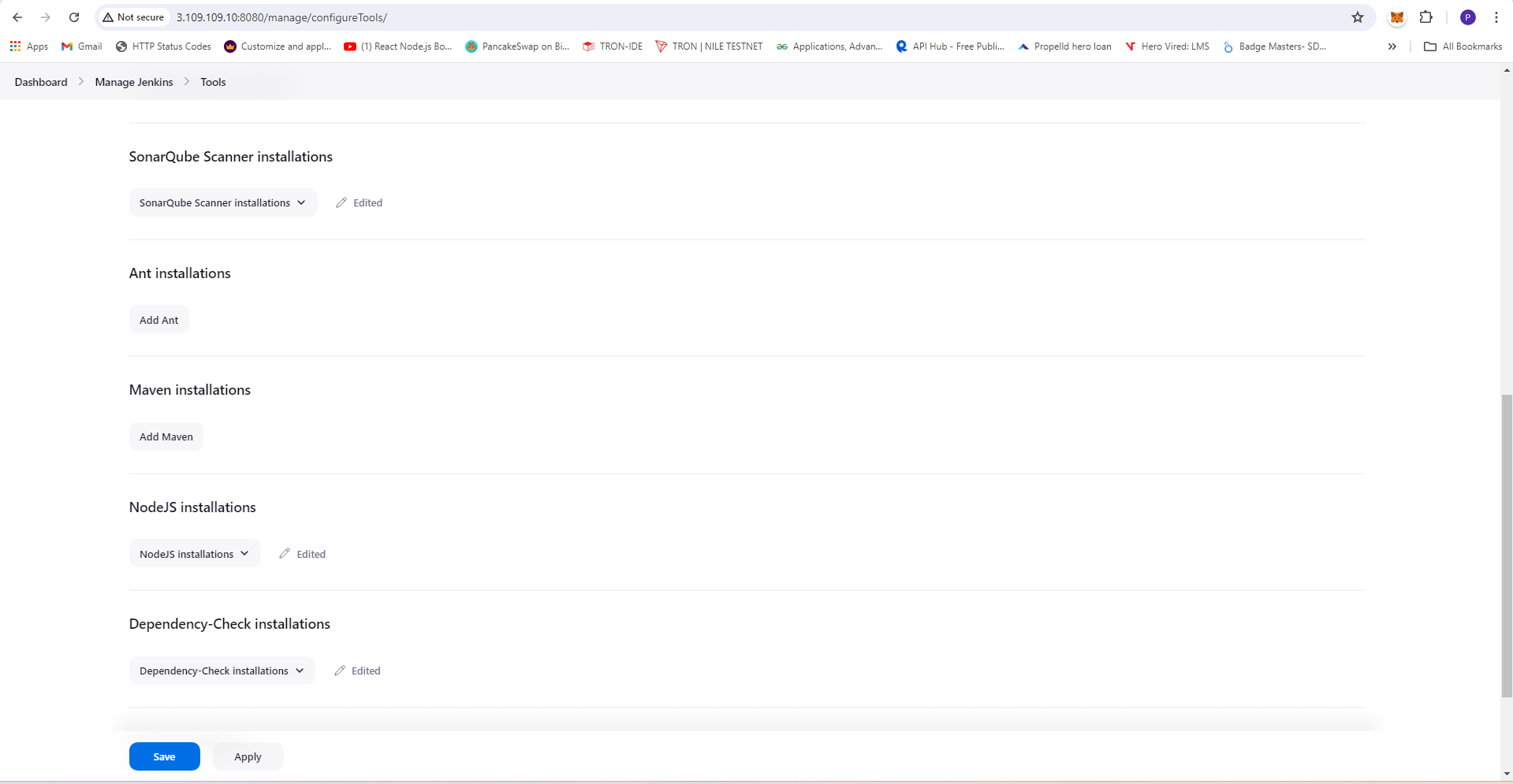The height and width of the screenshot is (784, 1513).
Task: Expand NodeJS installations dropdown
Action: click(x=195, y=554)
